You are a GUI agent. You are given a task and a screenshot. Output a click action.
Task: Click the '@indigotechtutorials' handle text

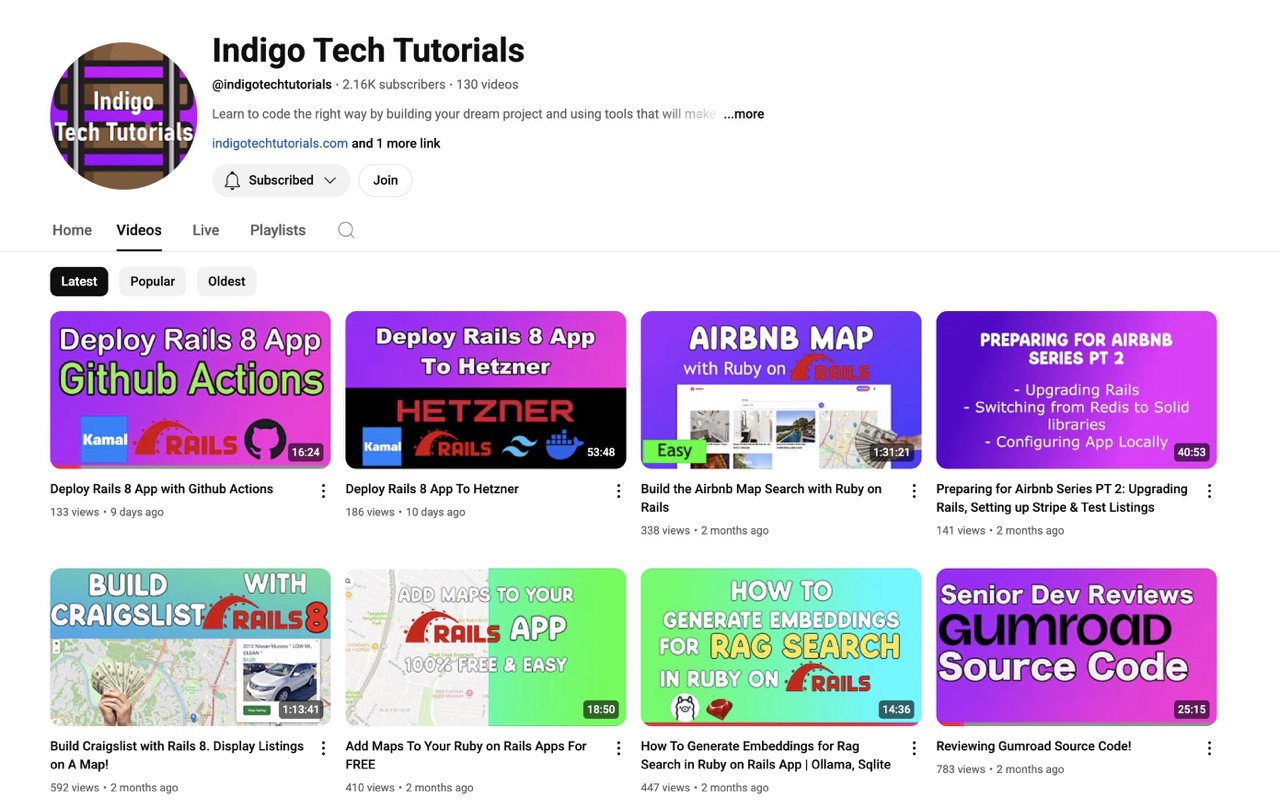coord(272,85)
